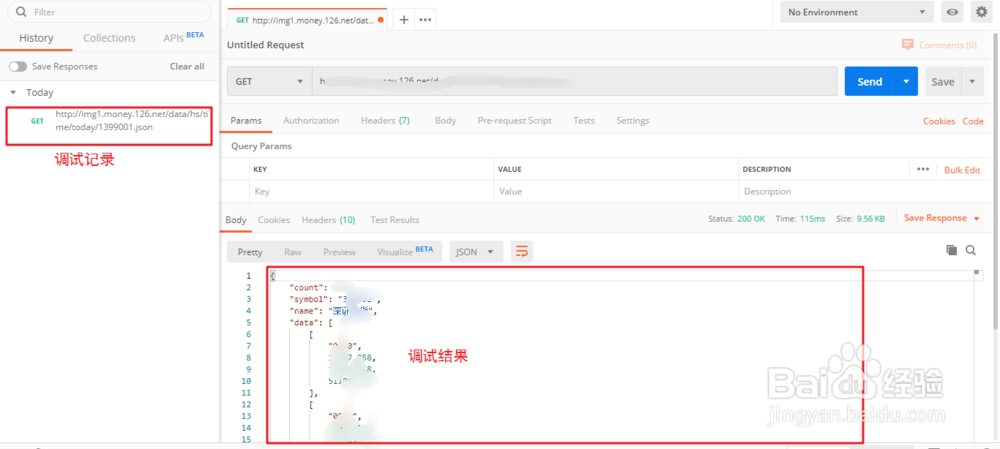Open the Test Results tab
Viewport: 1000px width, 449px height.
click(395, 220)
